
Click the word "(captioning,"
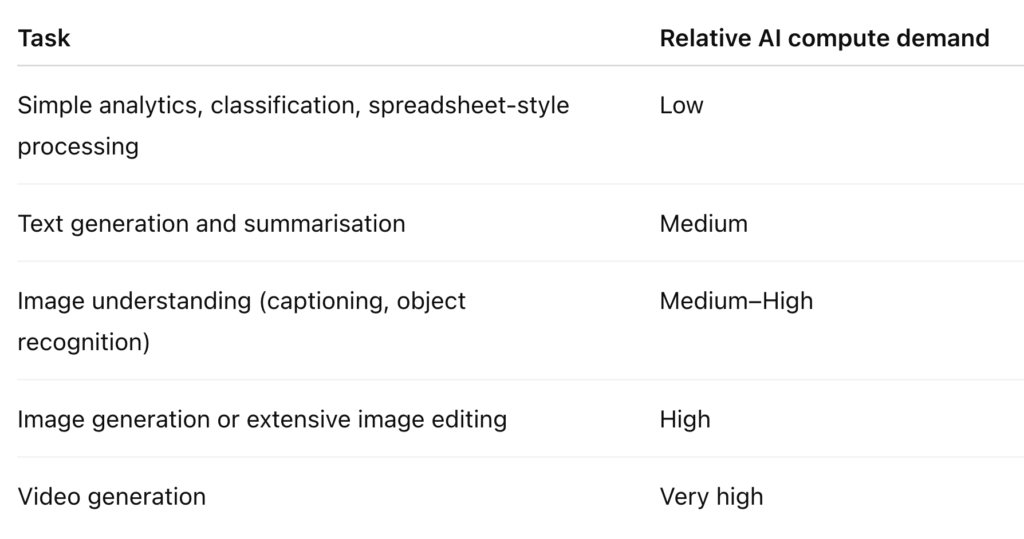pyautogui.click(x=315, y=301)
